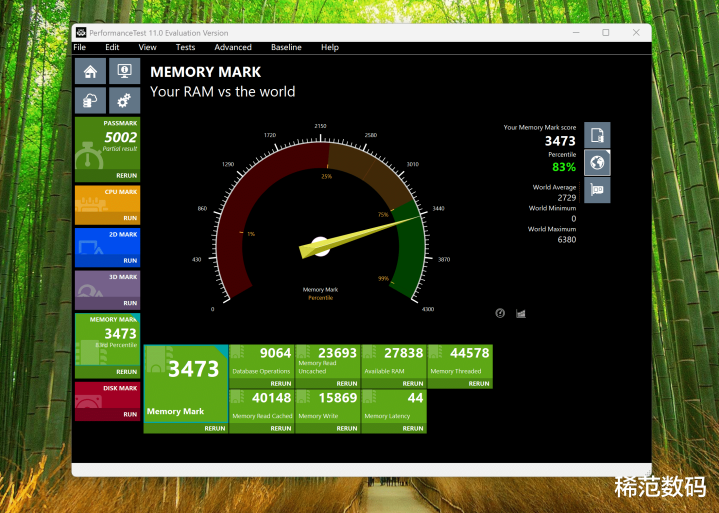Viewport: 719px width, 513px height.
Task: Click the Available RAM 27838 result
Action: click(394, 361)
